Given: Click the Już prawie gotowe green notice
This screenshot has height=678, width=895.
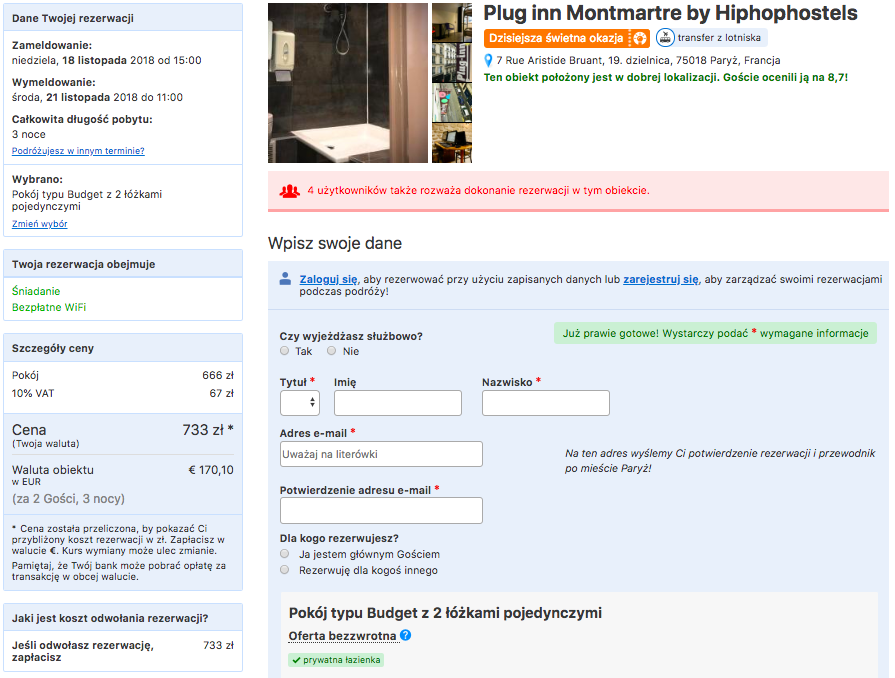Looking at the screenshot, I should [x=715, y=333].
